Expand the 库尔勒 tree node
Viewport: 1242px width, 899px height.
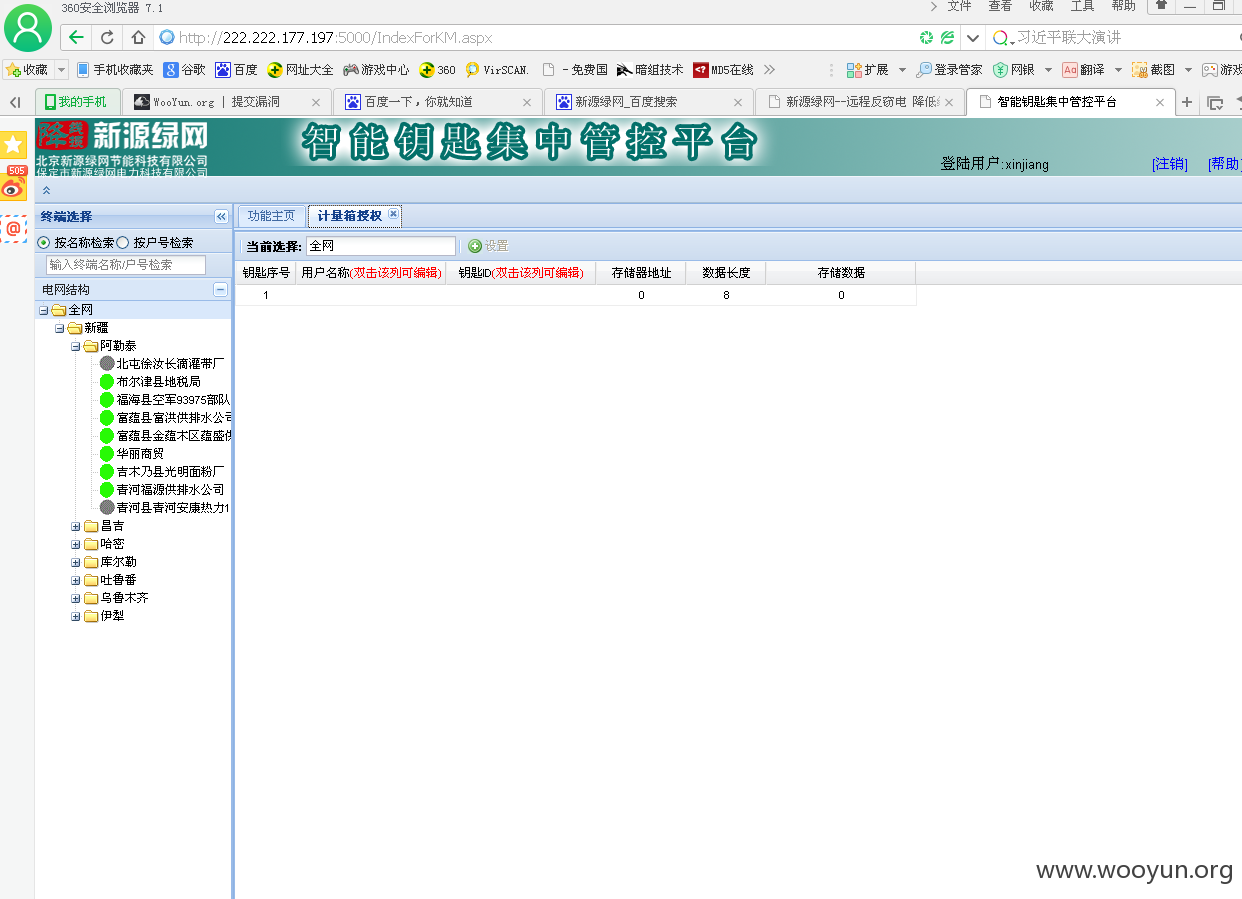[75, 562]
